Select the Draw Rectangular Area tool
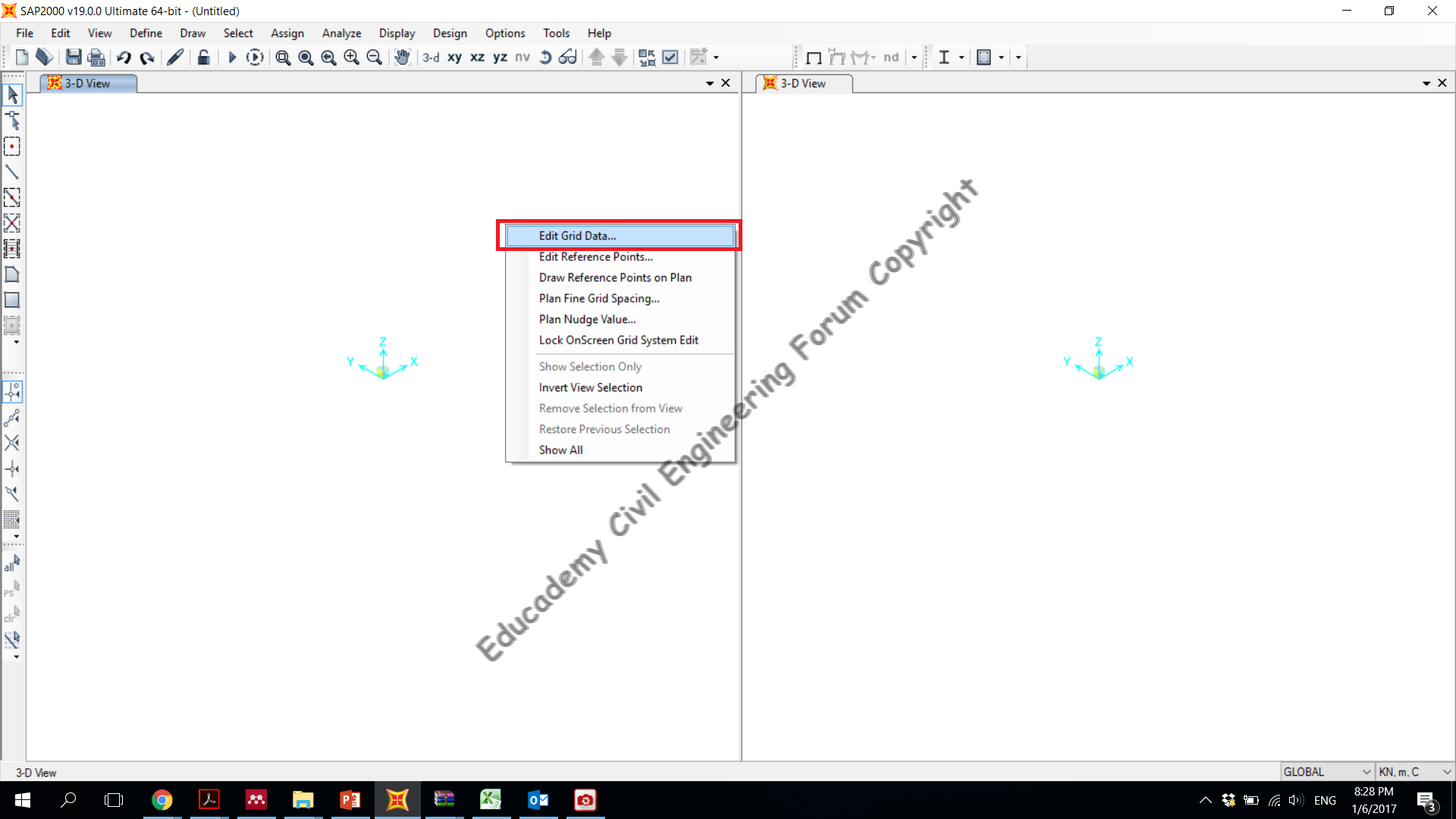The height and width of the screenshot is (819, 1456). (12, 300)
